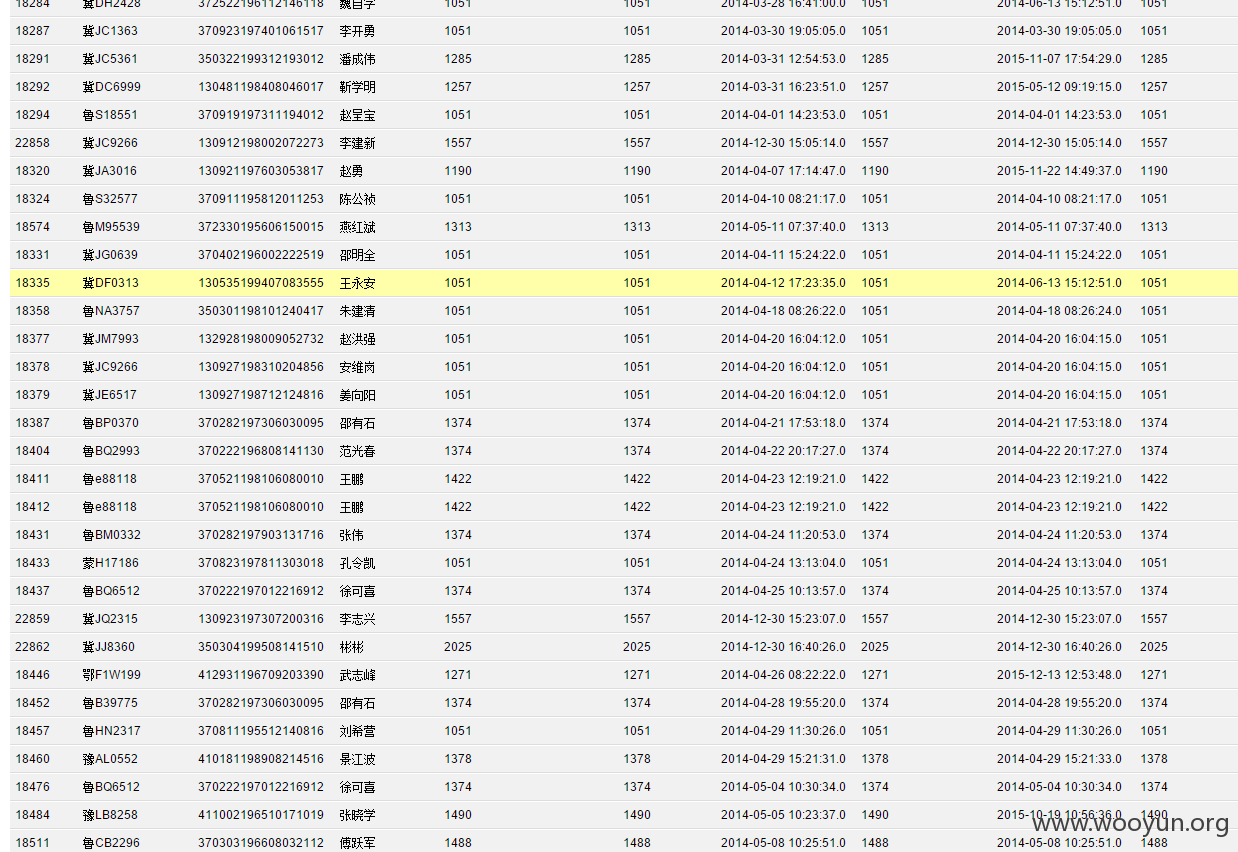1238x852 pixels.
Task: Click timestamp 2015-05-12 09:19:15.0
Action: [1059, 87]
